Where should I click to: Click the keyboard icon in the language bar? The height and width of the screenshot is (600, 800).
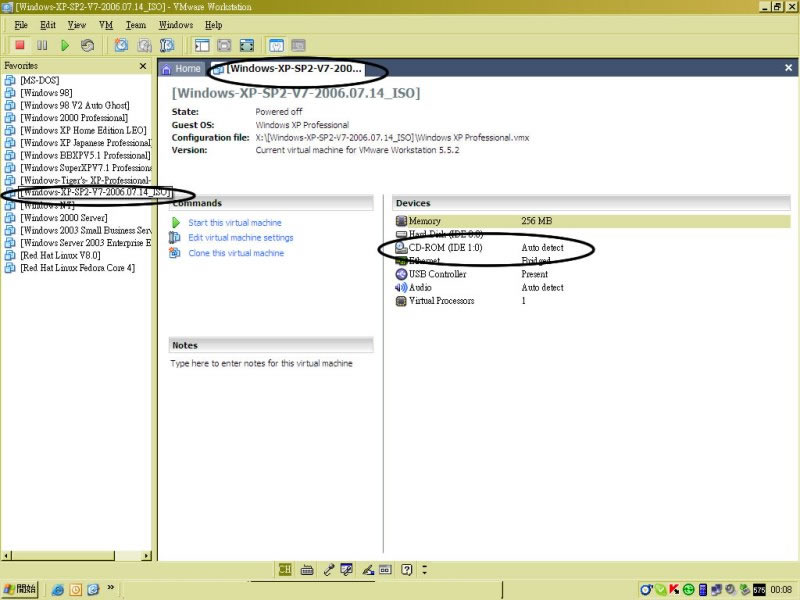pyautogui.click(x=307, y=570)
